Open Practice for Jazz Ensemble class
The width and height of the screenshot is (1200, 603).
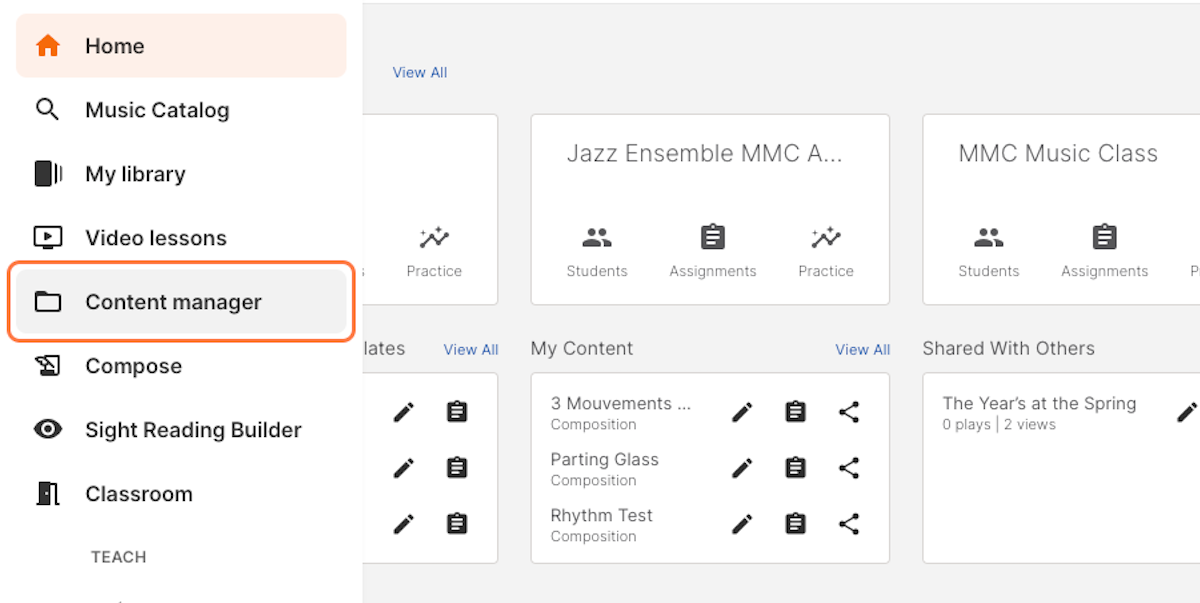pyautogui.click(x=826, y=250)
